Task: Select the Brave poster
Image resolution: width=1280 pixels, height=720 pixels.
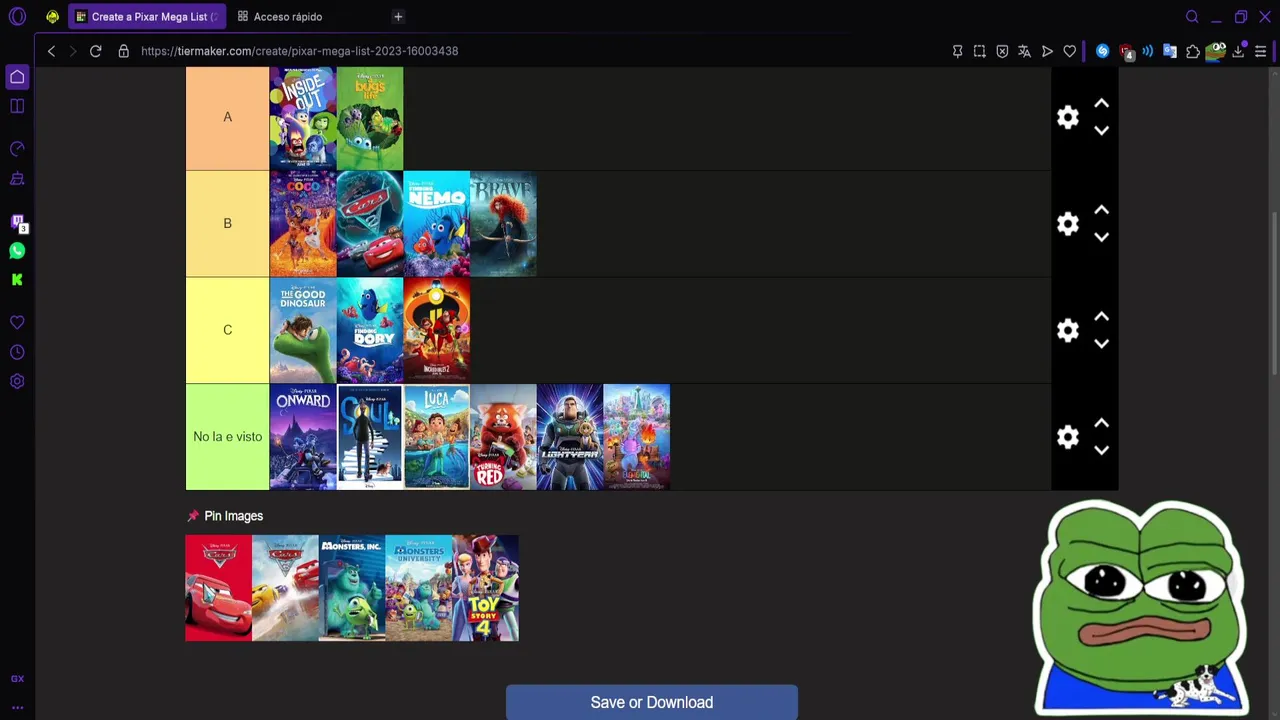Action: [x=503, y=224]
